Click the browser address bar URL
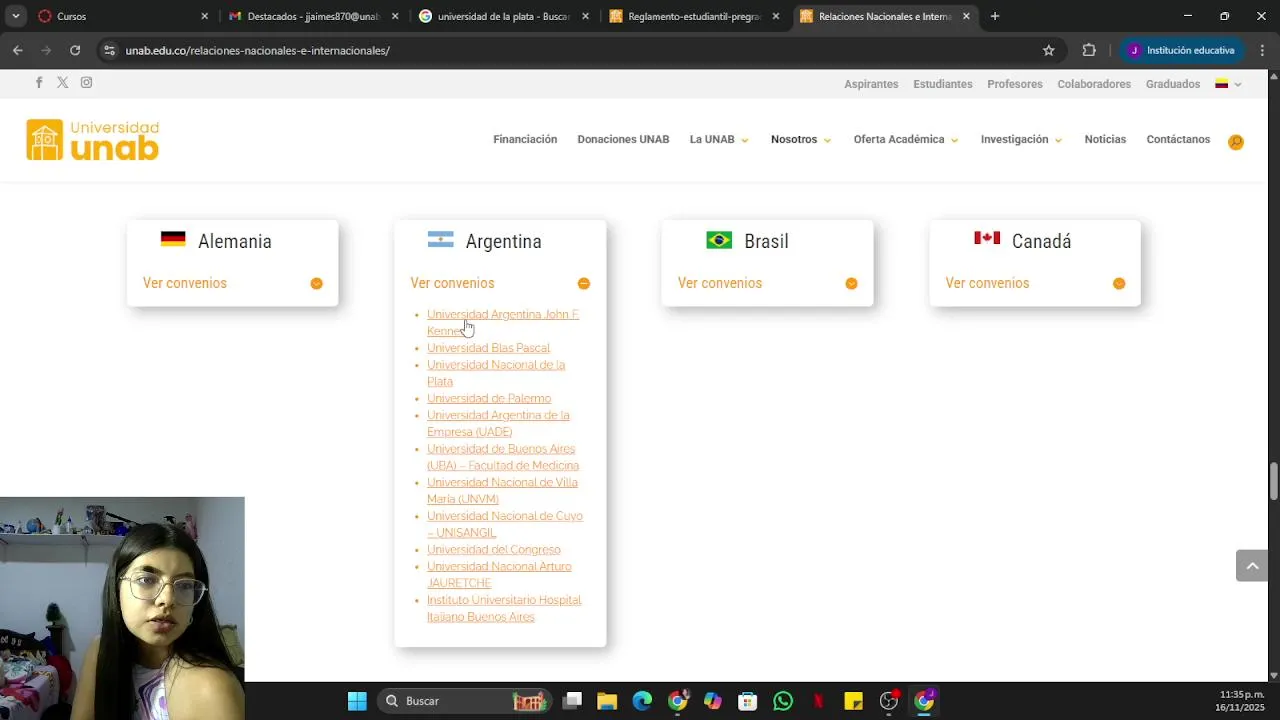This screenshot has width=1280, height=720. click(x=257, y=50)
